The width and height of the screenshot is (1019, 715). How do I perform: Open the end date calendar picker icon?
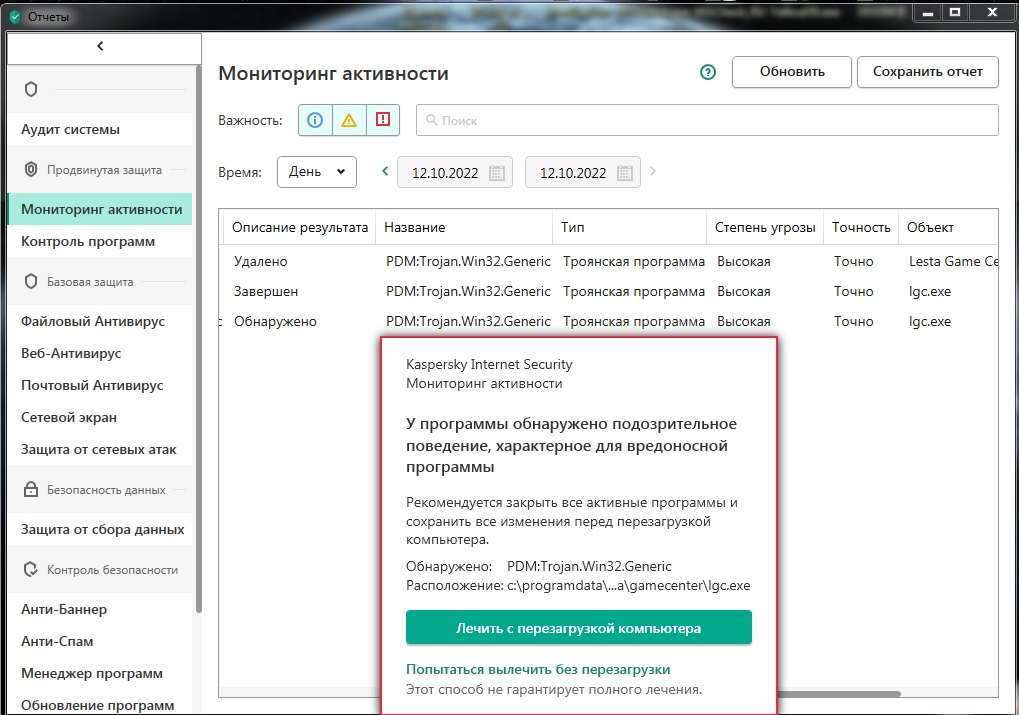pos(625,172)
